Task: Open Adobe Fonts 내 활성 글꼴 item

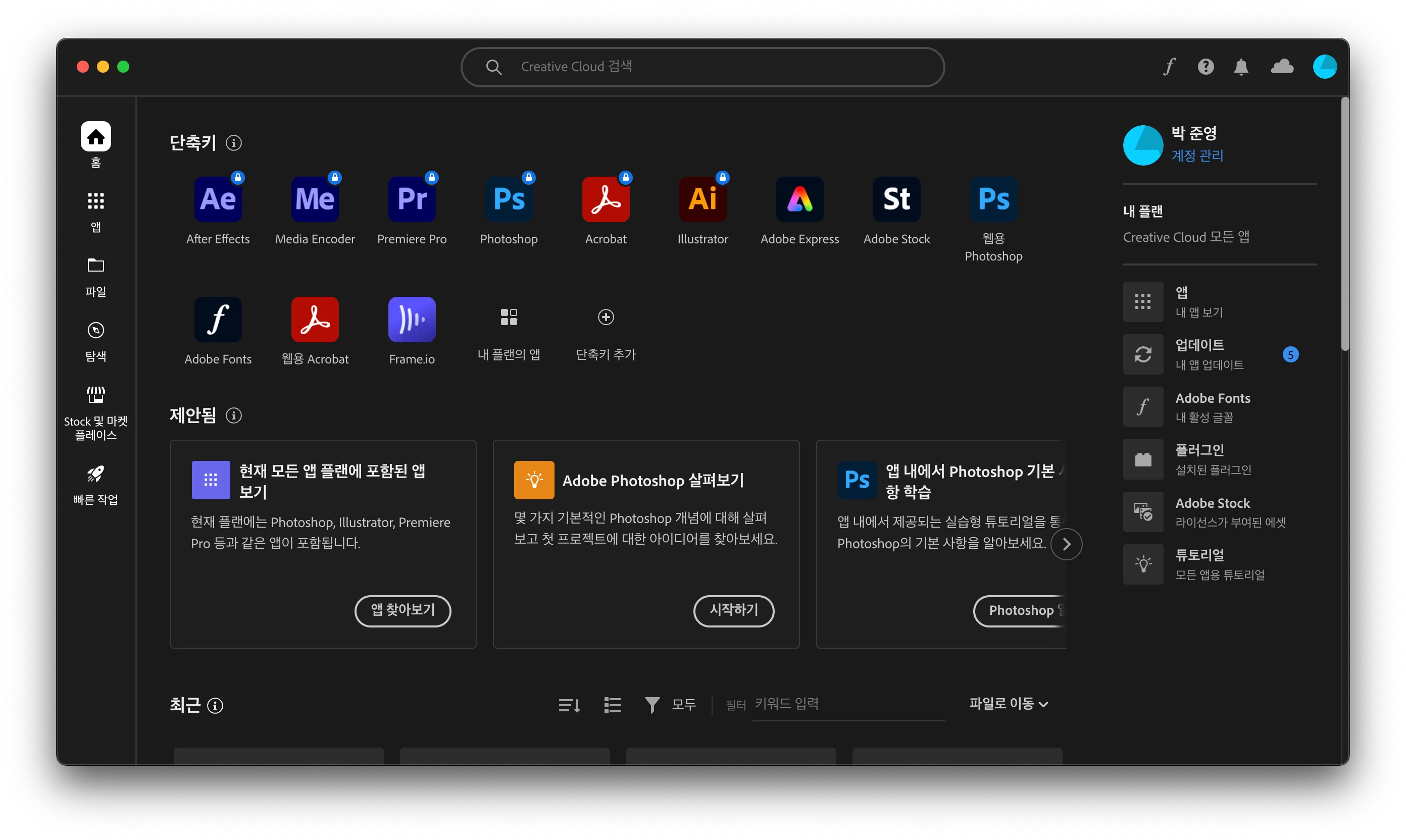Action: click(1219, 407)
